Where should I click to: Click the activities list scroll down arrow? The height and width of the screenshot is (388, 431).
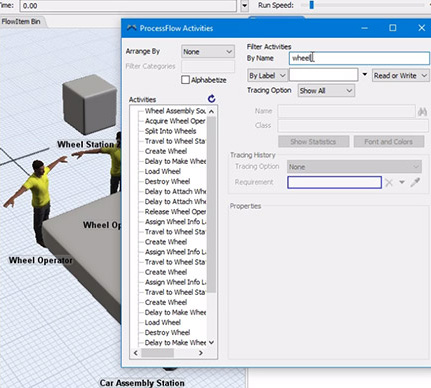[x=211, y=342]
